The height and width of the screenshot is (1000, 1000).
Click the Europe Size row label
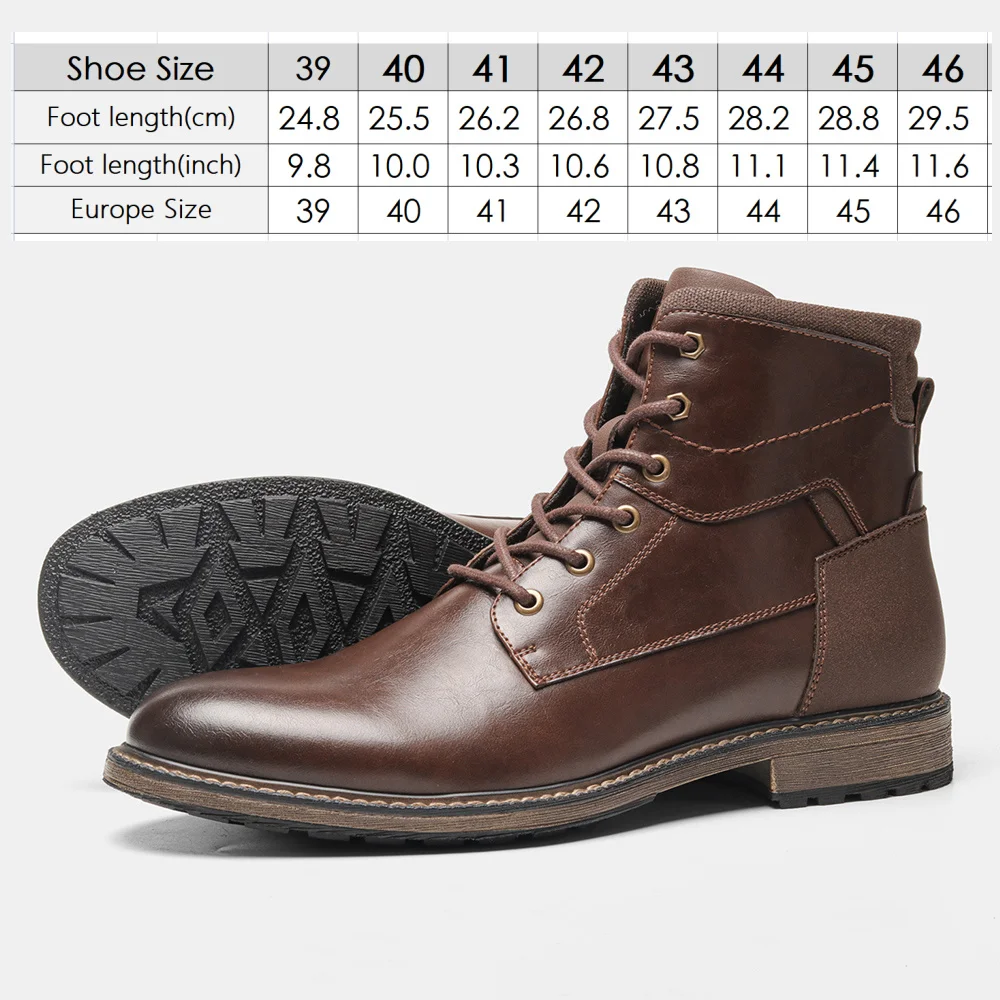point(140,210)
